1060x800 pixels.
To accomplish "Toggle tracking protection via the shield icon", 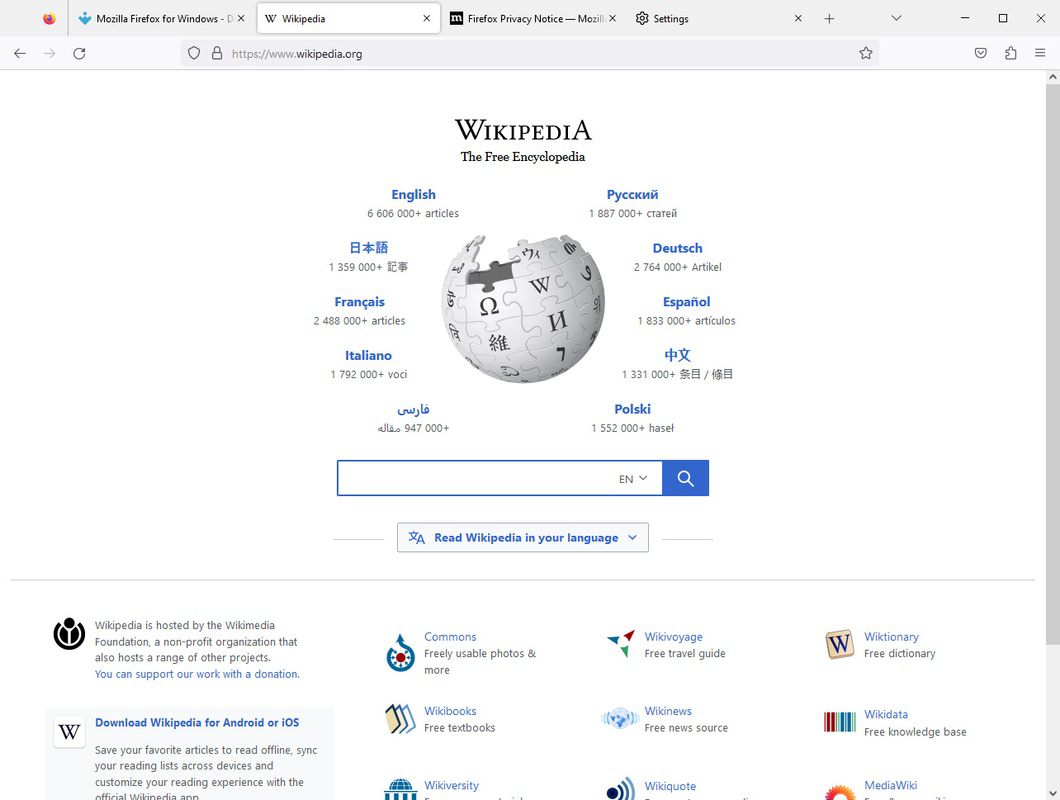I will [x=195, y=53].
